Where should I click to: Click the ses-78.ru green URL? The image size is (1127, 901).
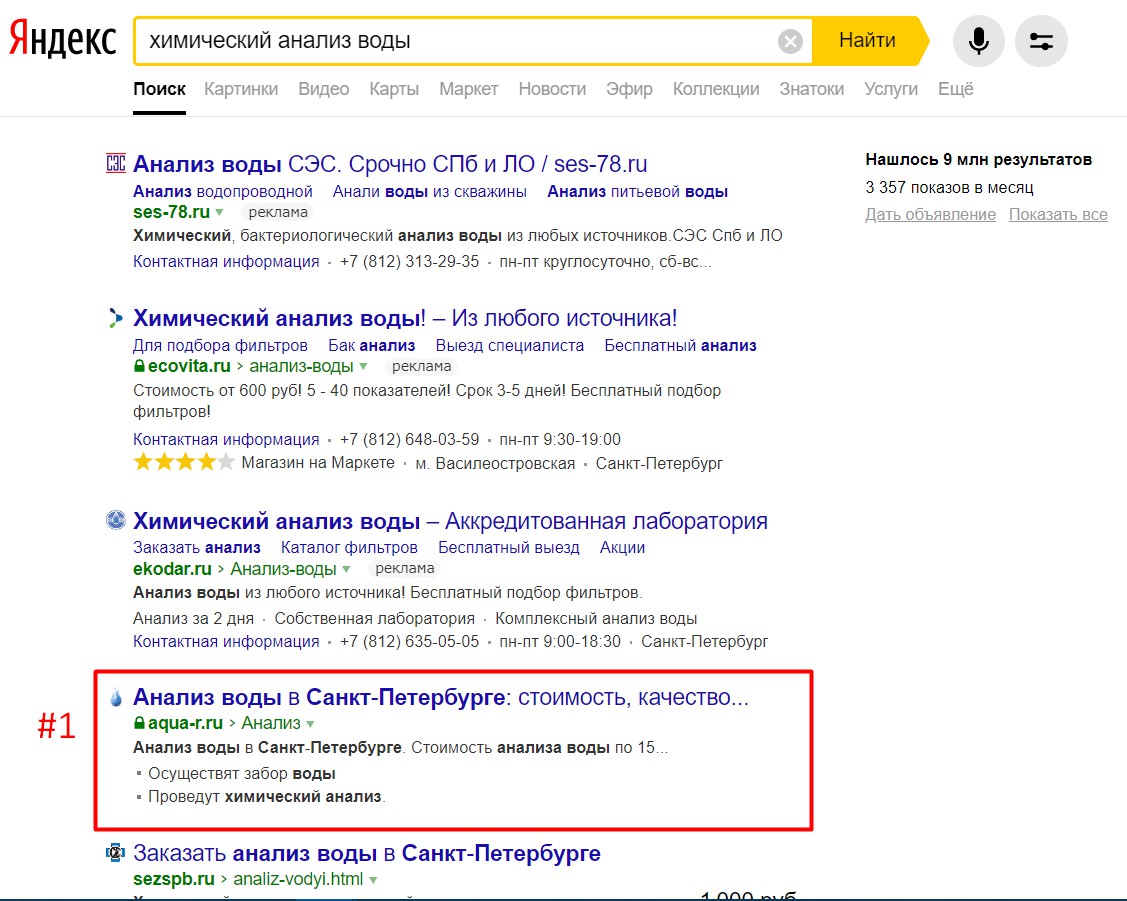pyautogui.click(x=171, y=212)
